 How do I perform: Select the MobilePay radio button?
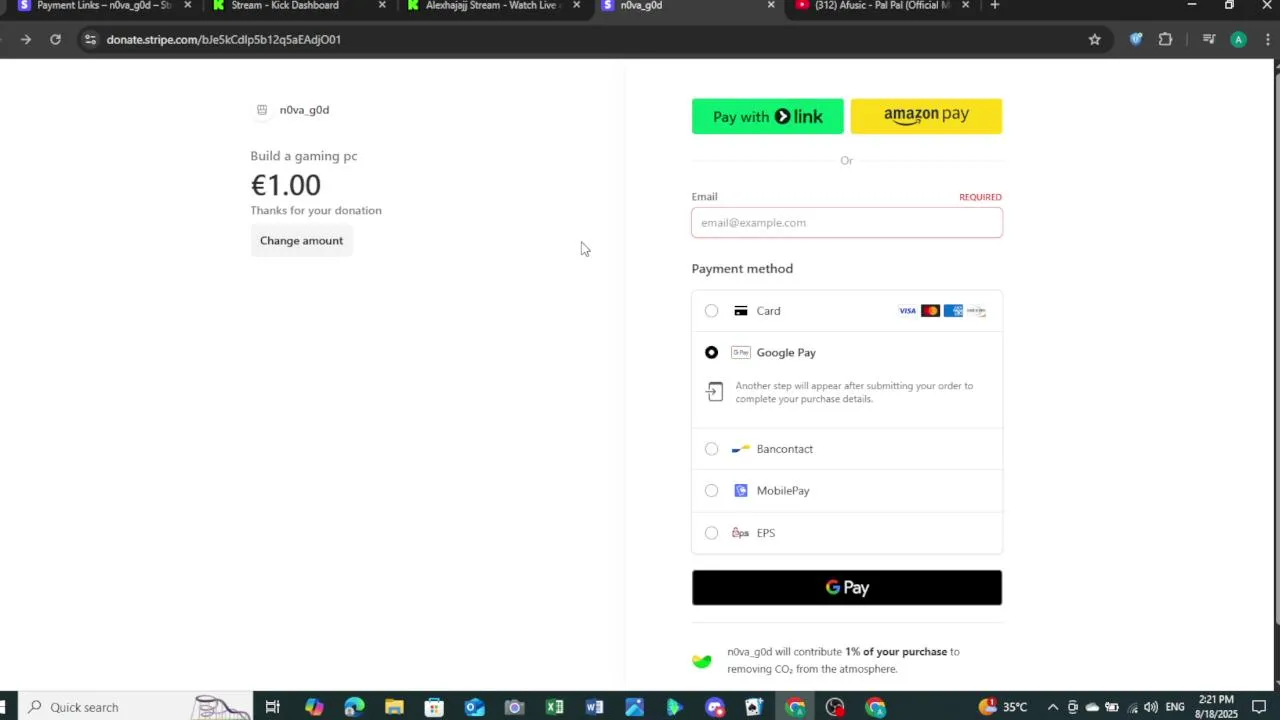711,491
